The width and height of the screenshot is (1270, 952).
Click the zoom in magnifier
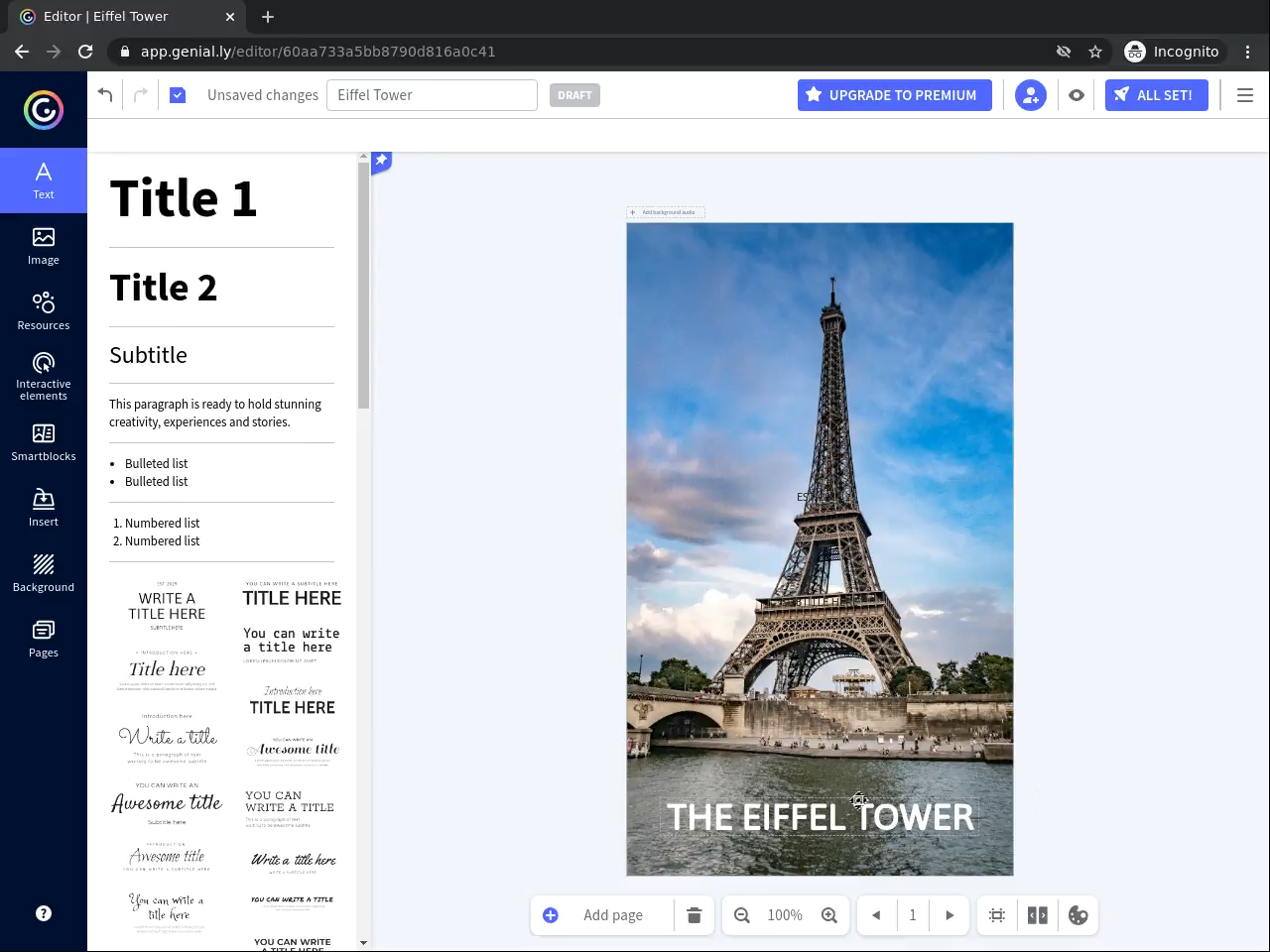pyautogui.click(x=829, y=915)
